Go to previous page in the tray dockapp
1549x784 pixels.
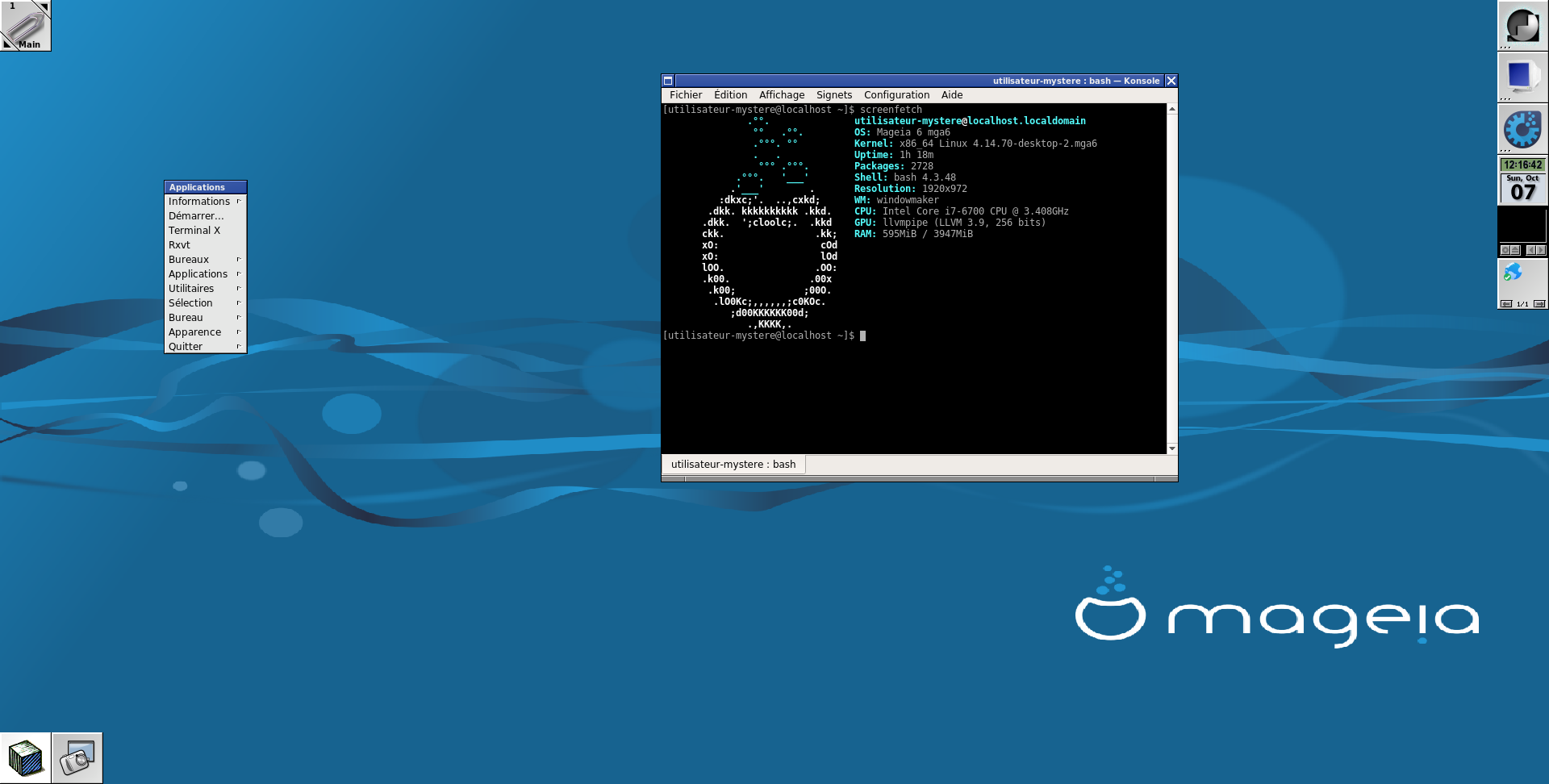coord(1506,304)
